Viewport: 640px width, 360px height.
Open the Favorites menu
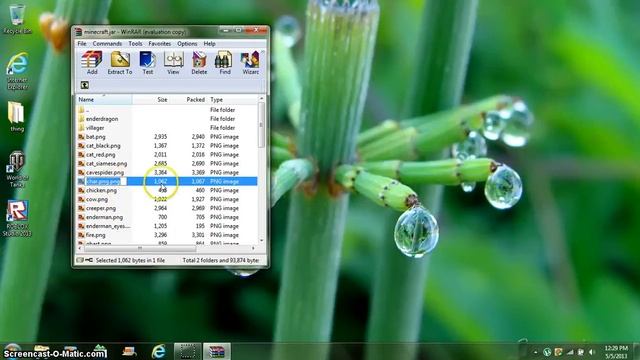coord(160,44)
